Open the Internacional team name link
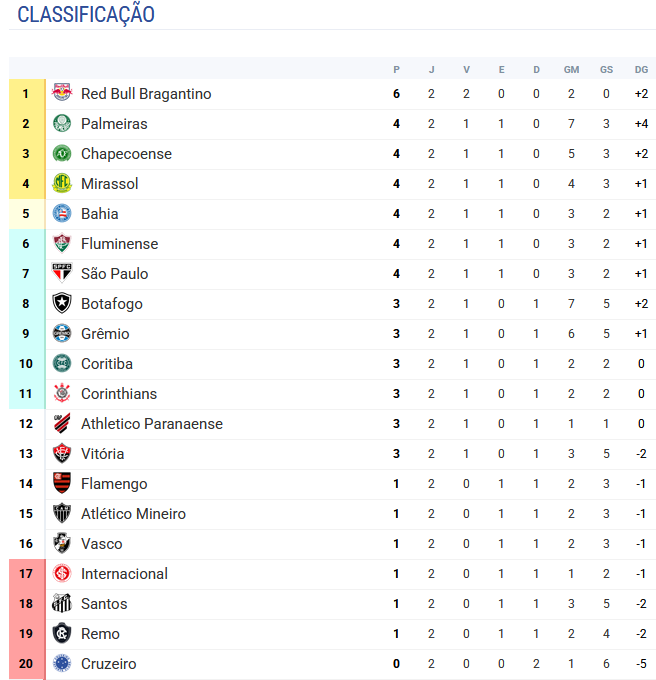This screenshot has height=680, width=656. click(124, 574)
